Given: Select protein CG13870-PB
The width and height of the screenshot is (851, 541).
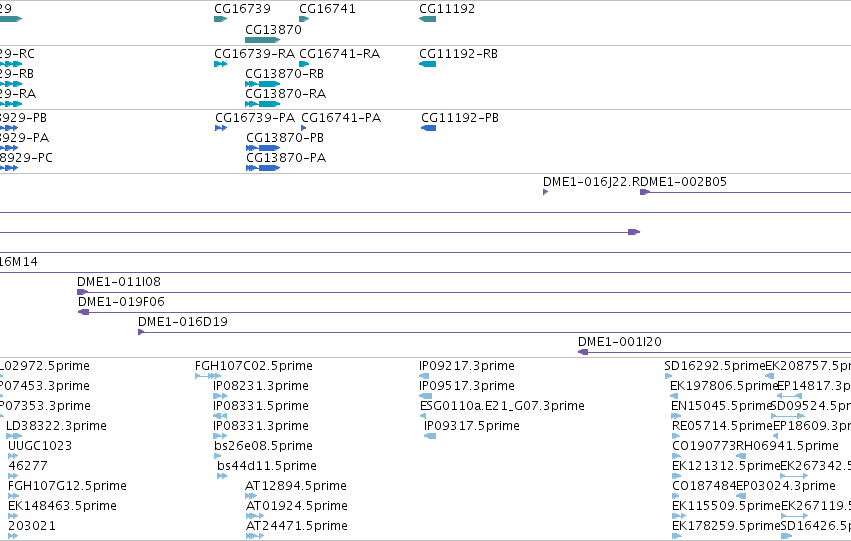Looking at the screenshot, I should [285, 138].
